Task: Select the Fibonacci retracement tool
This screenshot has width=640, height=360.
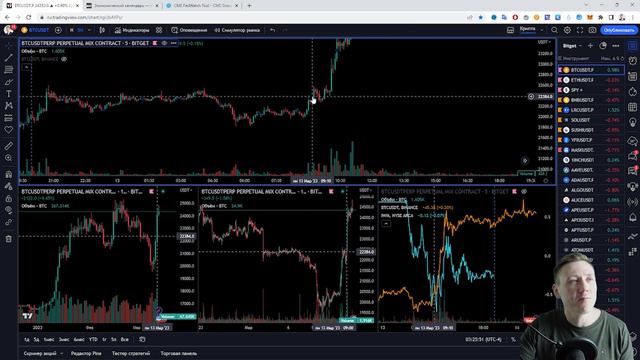Action: tap(9, 70)
